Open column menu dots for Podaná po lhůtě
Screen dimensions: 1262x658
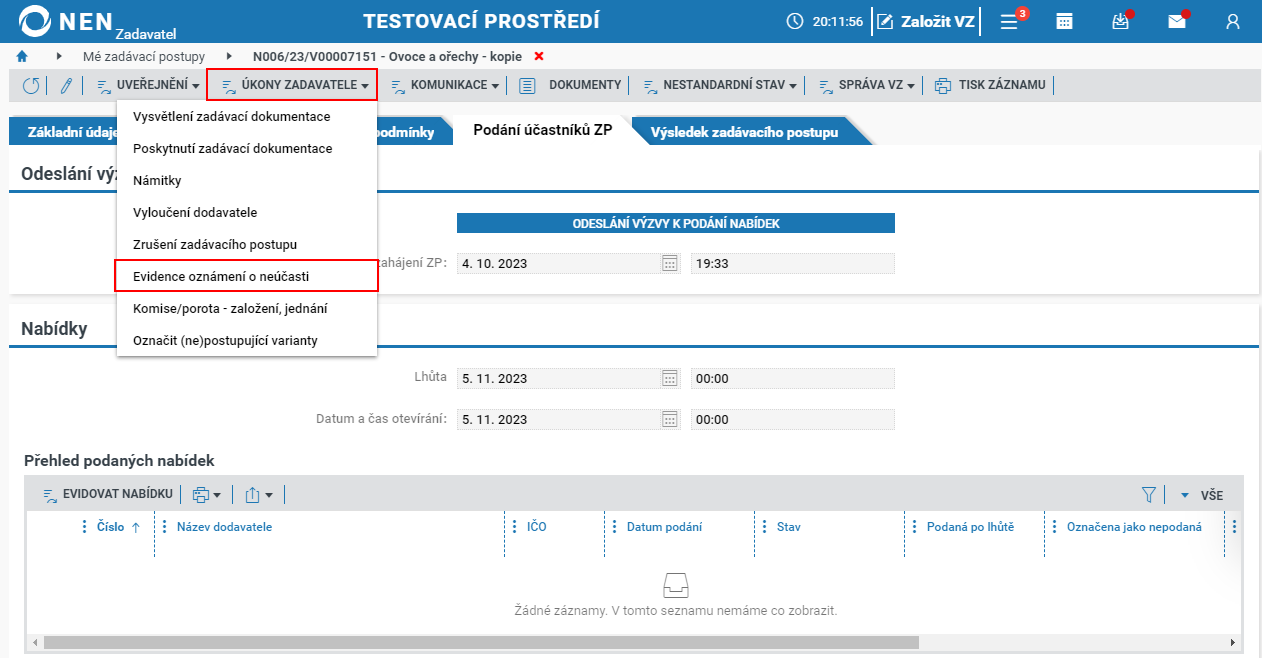pos(914,527)
